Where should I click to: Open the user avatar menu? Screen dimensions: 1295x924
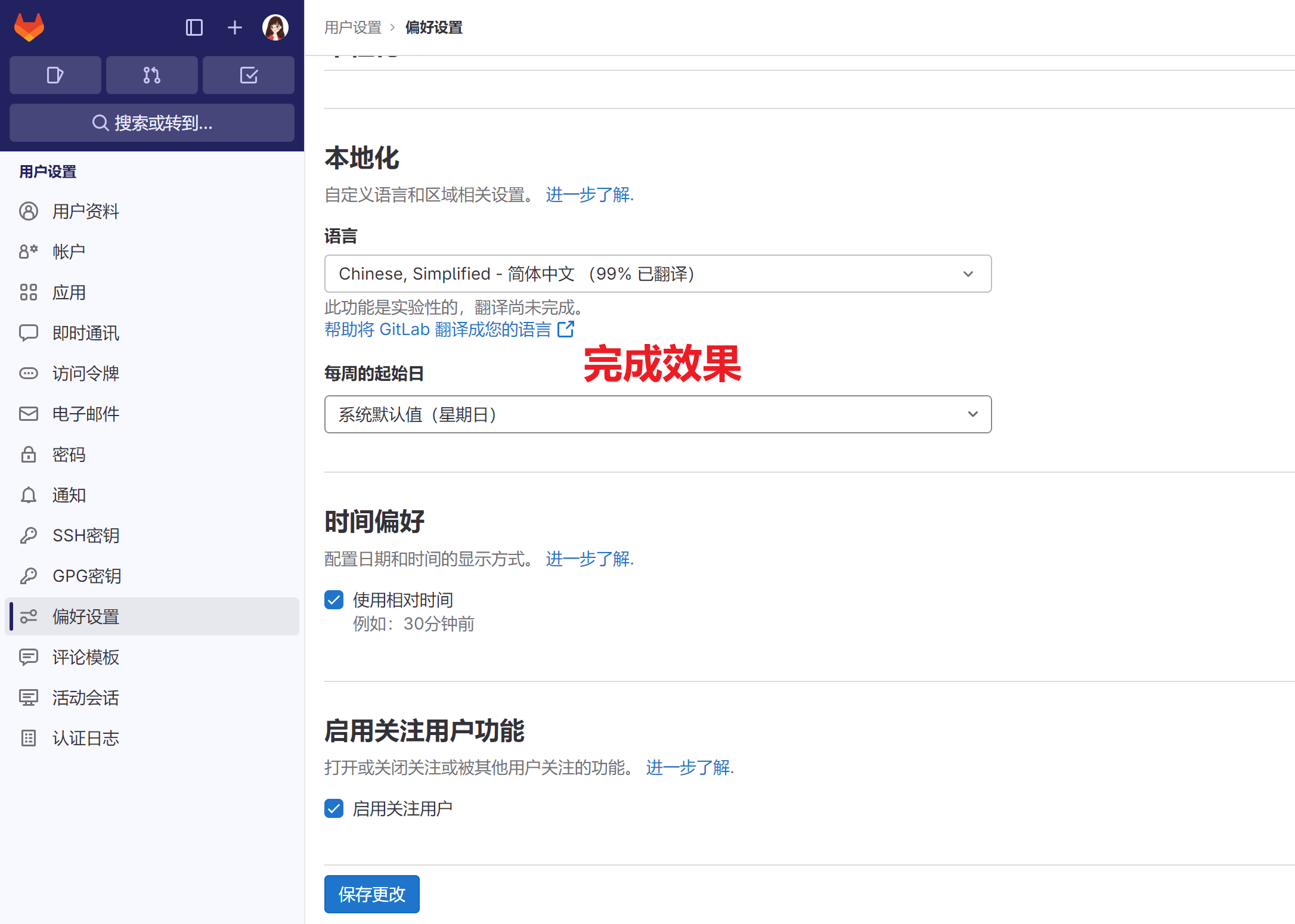[x=275, y=27]
